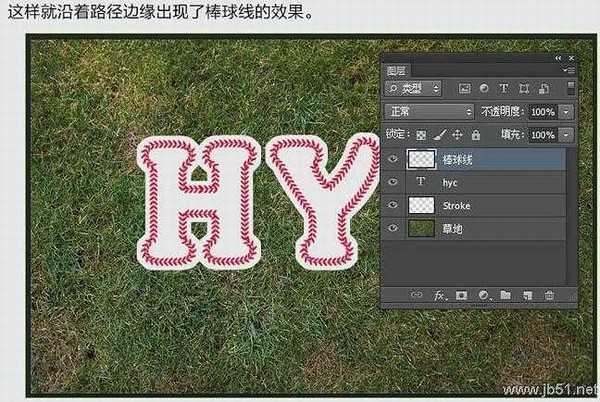Click the shape layer filter icon

pyautogui.click(x=522, y=88)
